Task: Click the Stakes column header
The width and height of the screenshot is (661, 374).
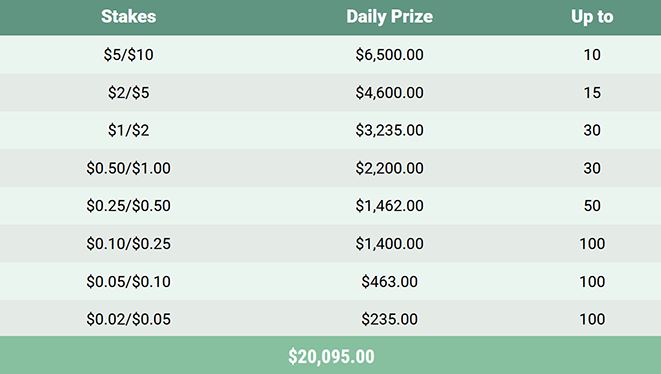Action: (x=129, y=16)
